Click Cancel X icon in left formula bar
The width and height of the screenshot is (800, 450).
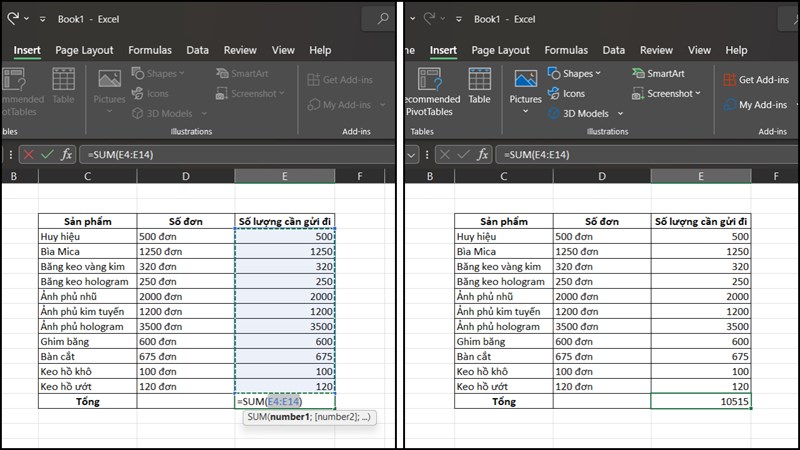pyautogui.click(x=29, y=155)
